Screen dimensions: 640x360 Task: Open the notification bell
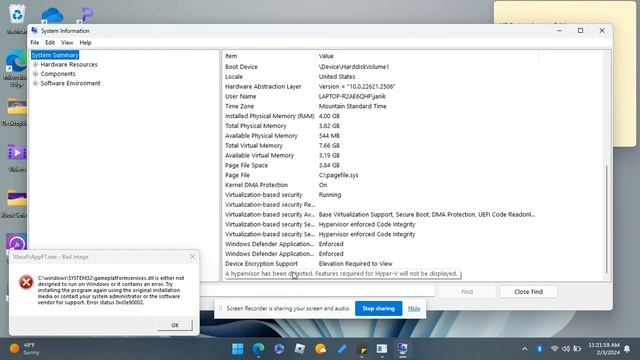click(x=627, y=349)
